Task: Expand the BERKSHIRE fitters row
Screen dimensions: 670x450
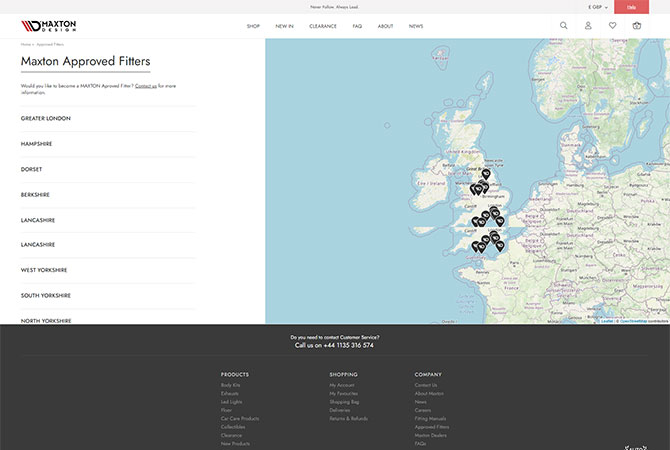Action: click(x=108, y=195)
